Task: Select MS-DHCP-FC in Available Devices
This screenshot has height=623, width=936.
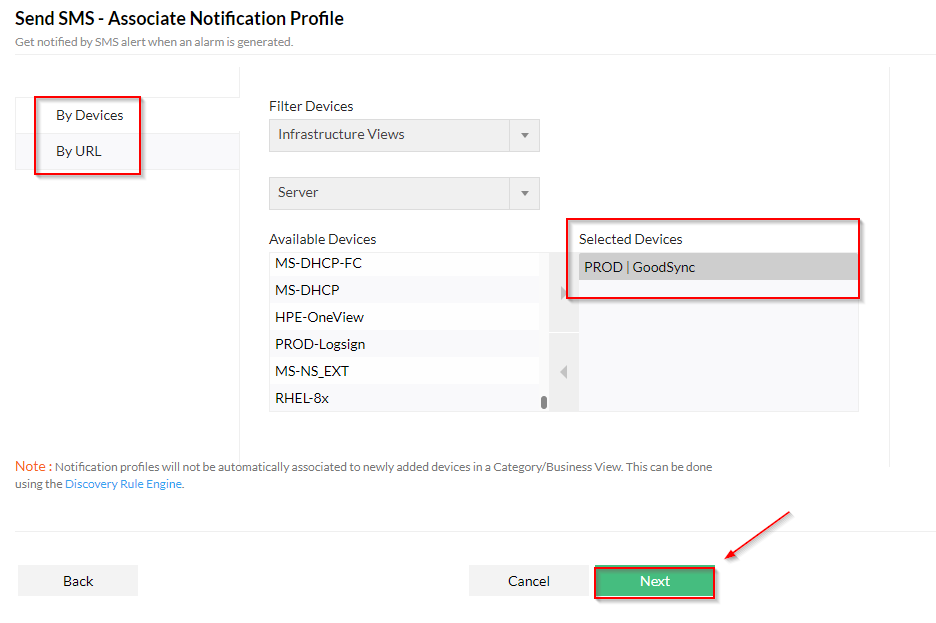Action: (404, 263)
